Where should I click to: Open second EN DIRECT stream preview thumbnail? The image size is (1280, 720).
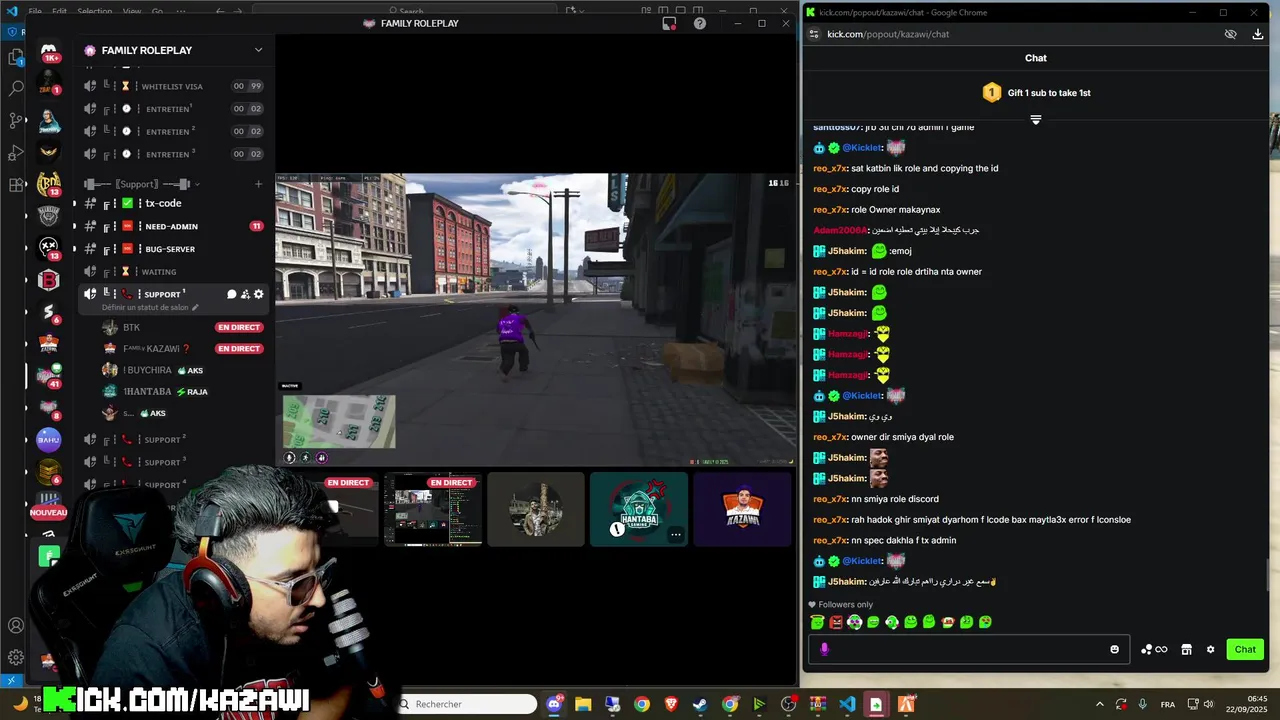coord(433,509)
